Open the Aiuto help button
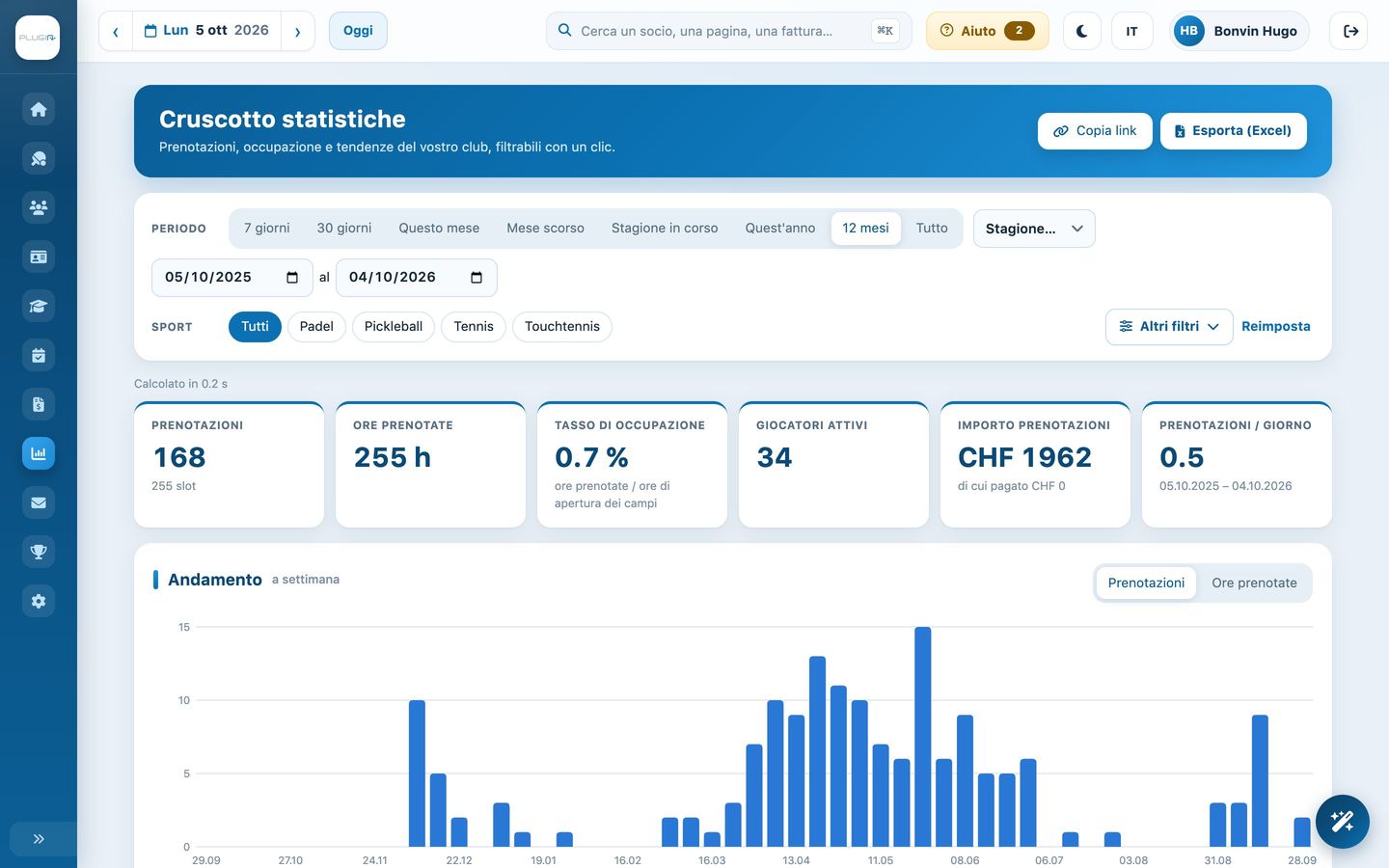 987,31
